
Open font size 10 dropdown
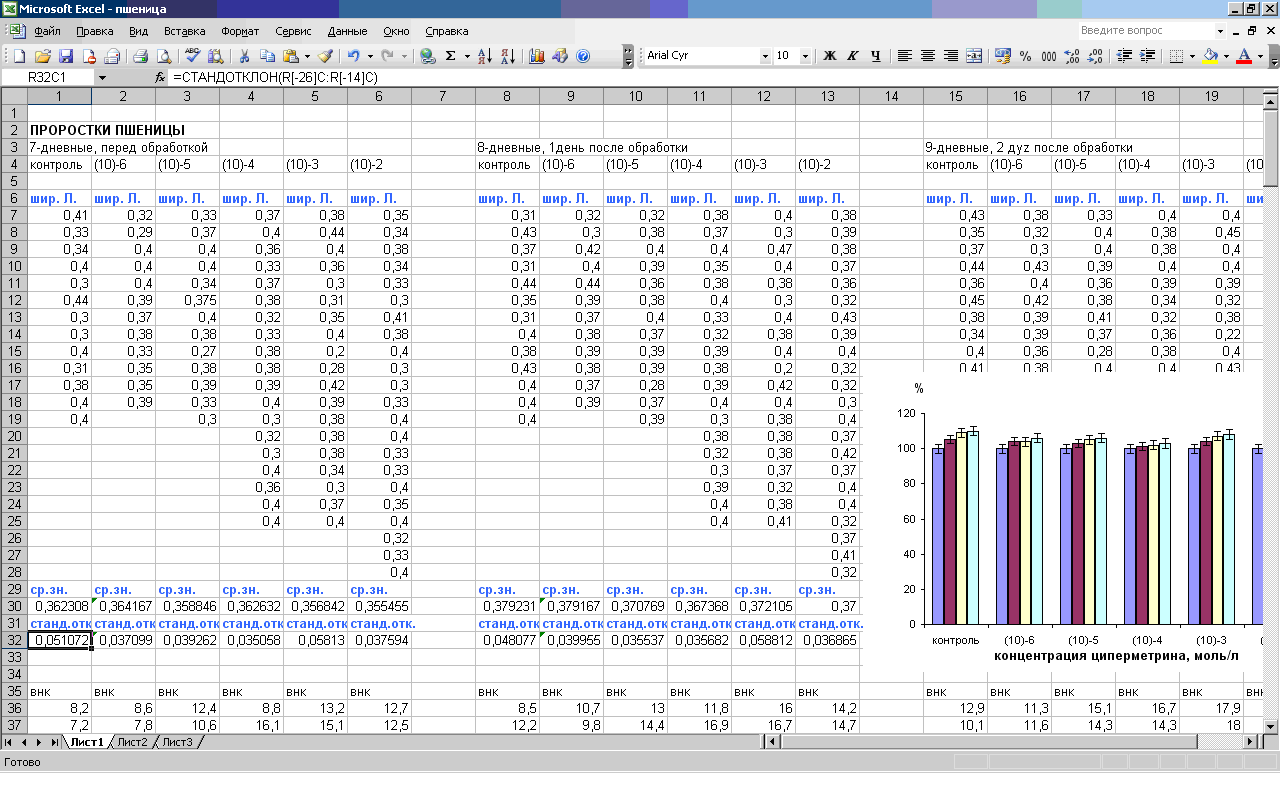pos(806,56)
